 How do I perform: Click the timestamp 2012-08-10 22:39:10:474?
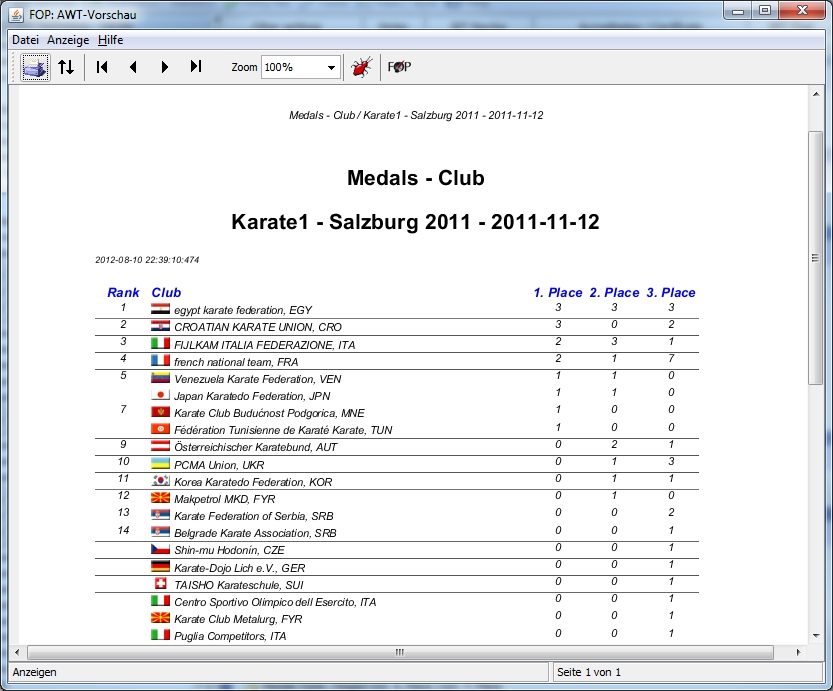click(147, 260)
